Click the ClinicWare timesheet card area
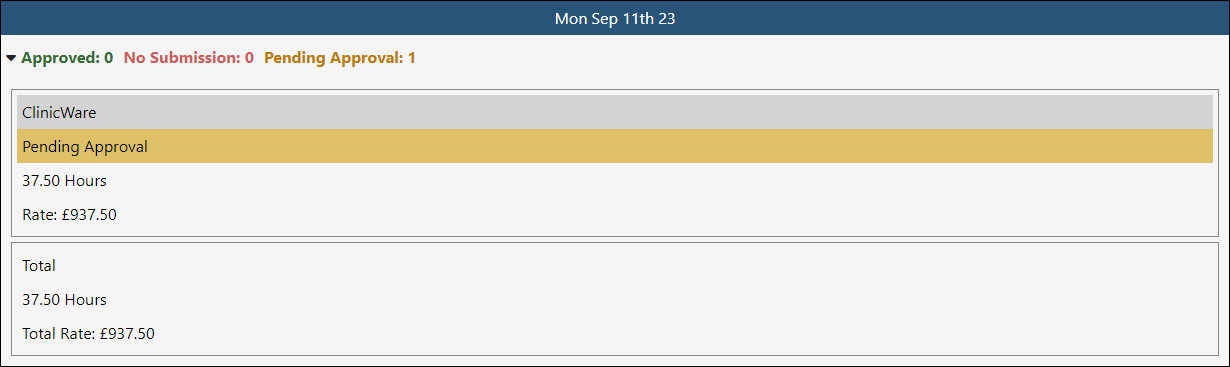 tap(615, 163)
